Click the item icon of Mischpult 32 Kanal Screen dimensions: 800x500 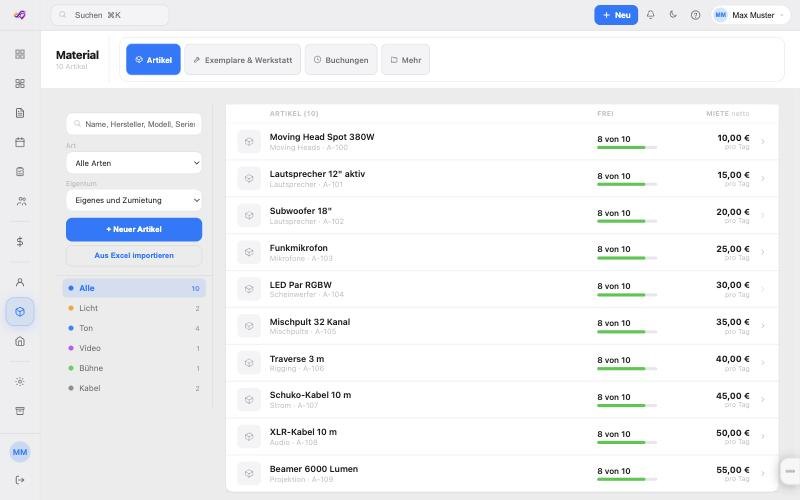click(x=249, y=326)
